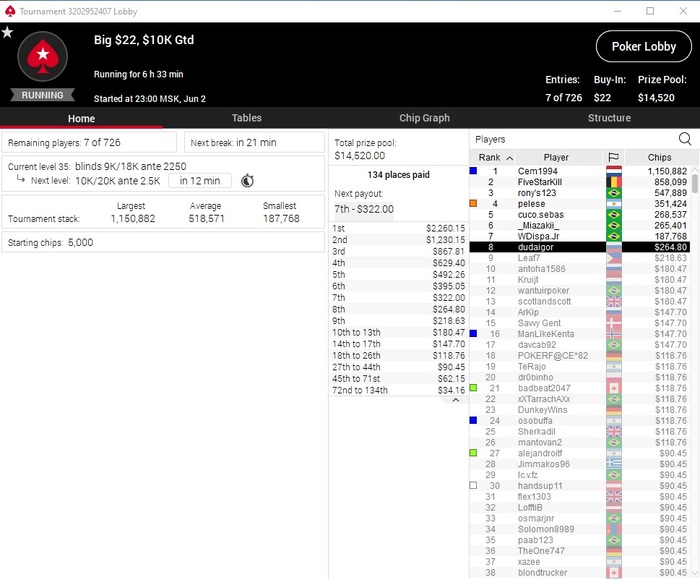
Task: Click the flag column header icon
Action: [x=613, y=157]
